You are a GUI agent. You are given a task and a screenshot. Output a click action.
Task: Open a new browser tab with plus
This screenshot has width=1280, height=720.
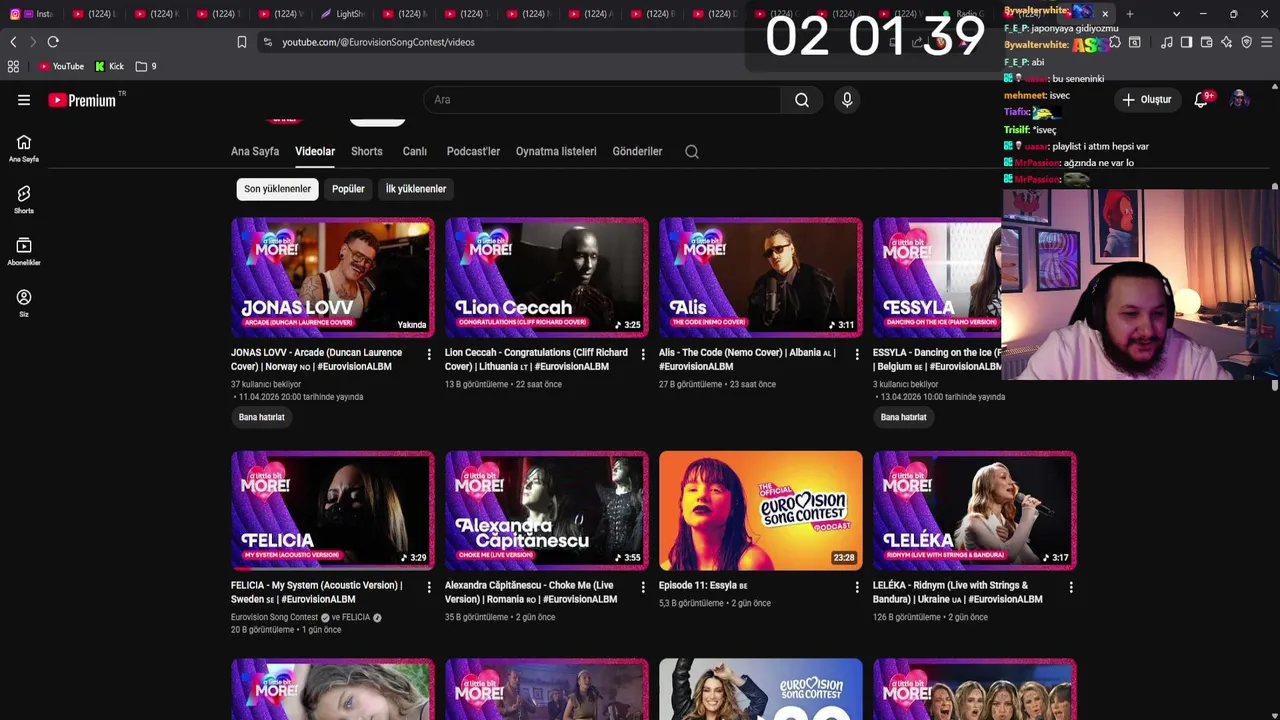pyautogui.click(x=1130, y=14)
